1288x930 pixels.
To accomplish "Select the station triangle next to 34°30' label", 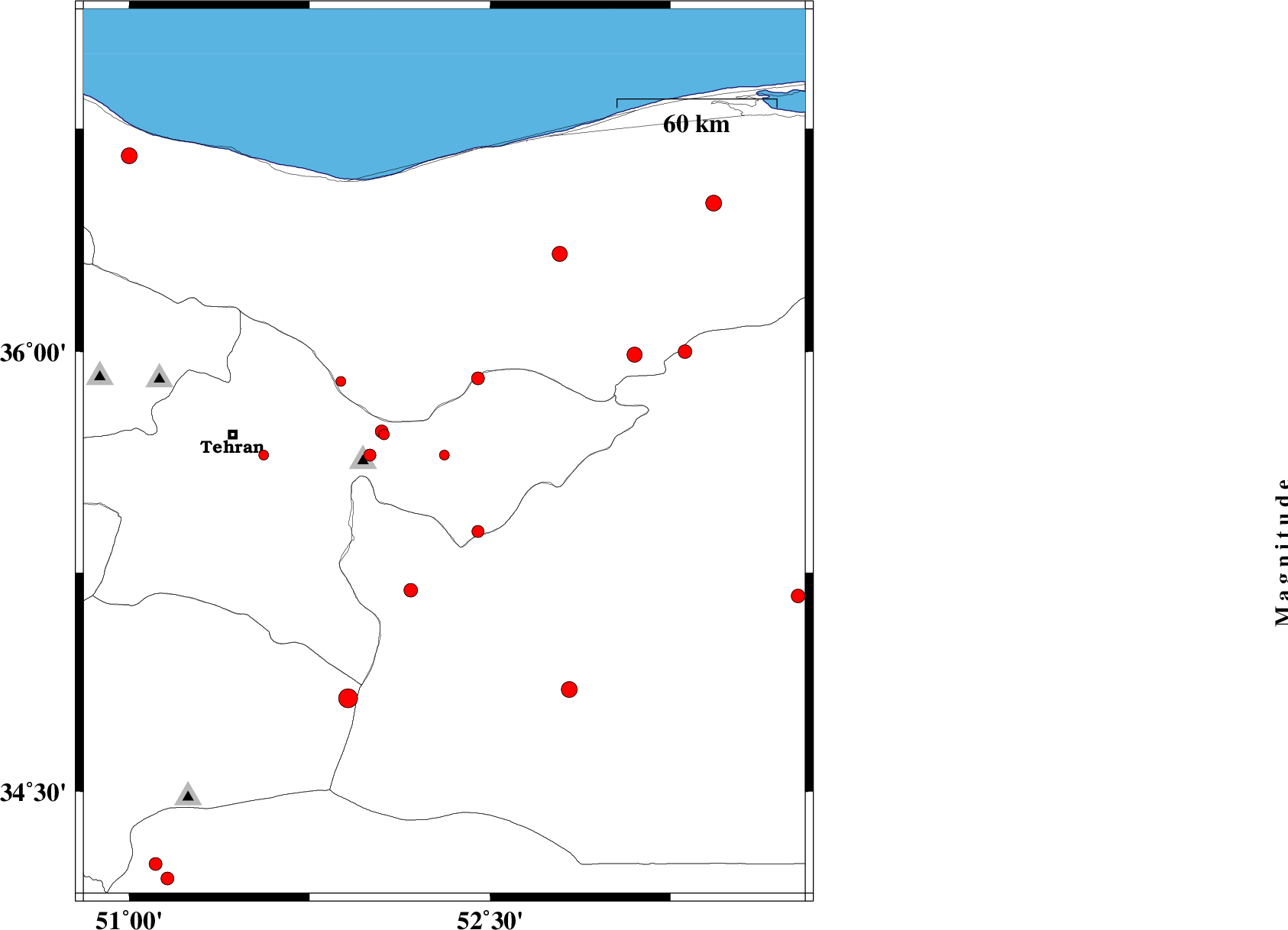I will click(188, 795).
